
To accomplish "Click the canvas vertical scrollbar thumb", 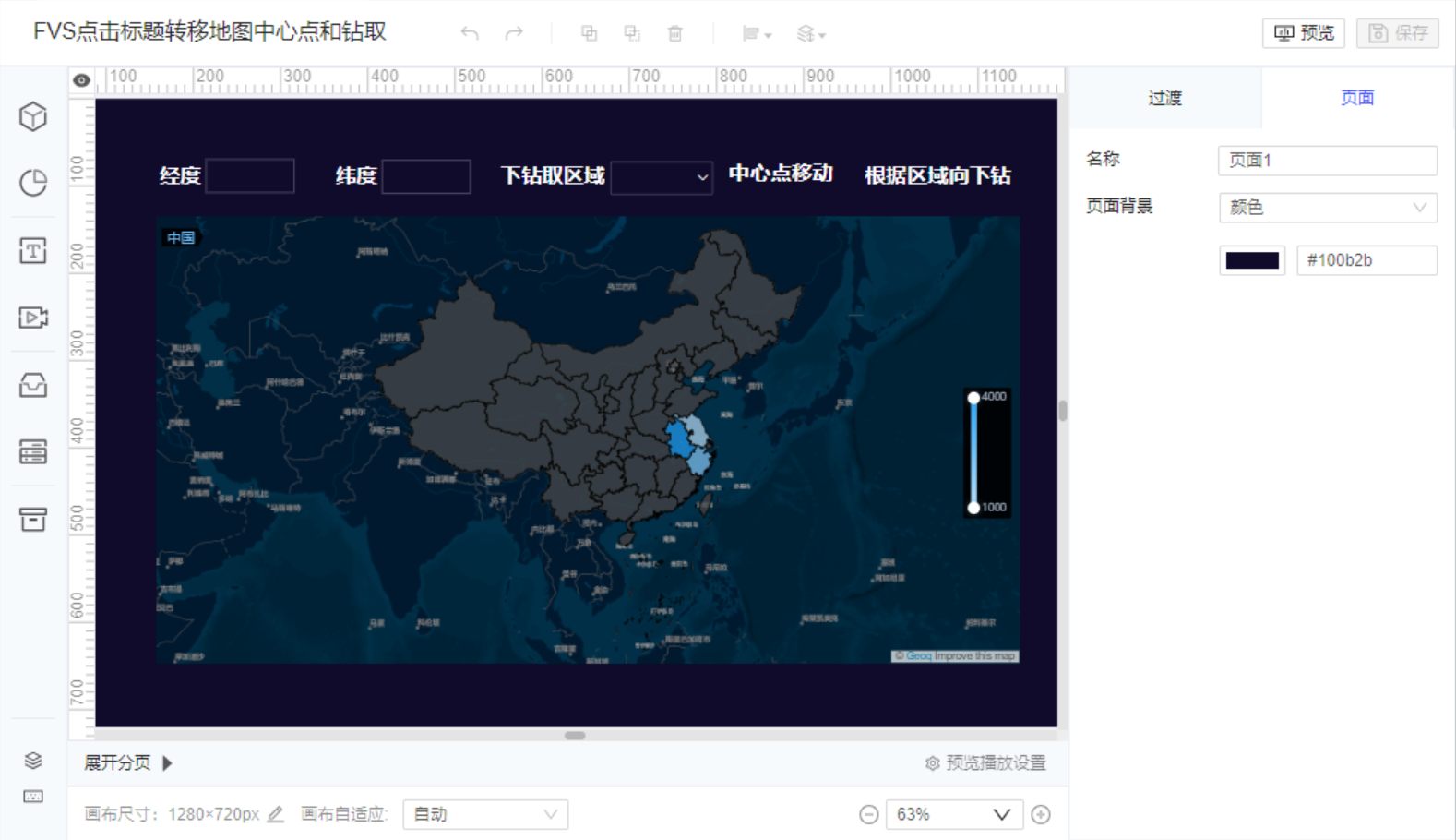I will [1063, 411].
